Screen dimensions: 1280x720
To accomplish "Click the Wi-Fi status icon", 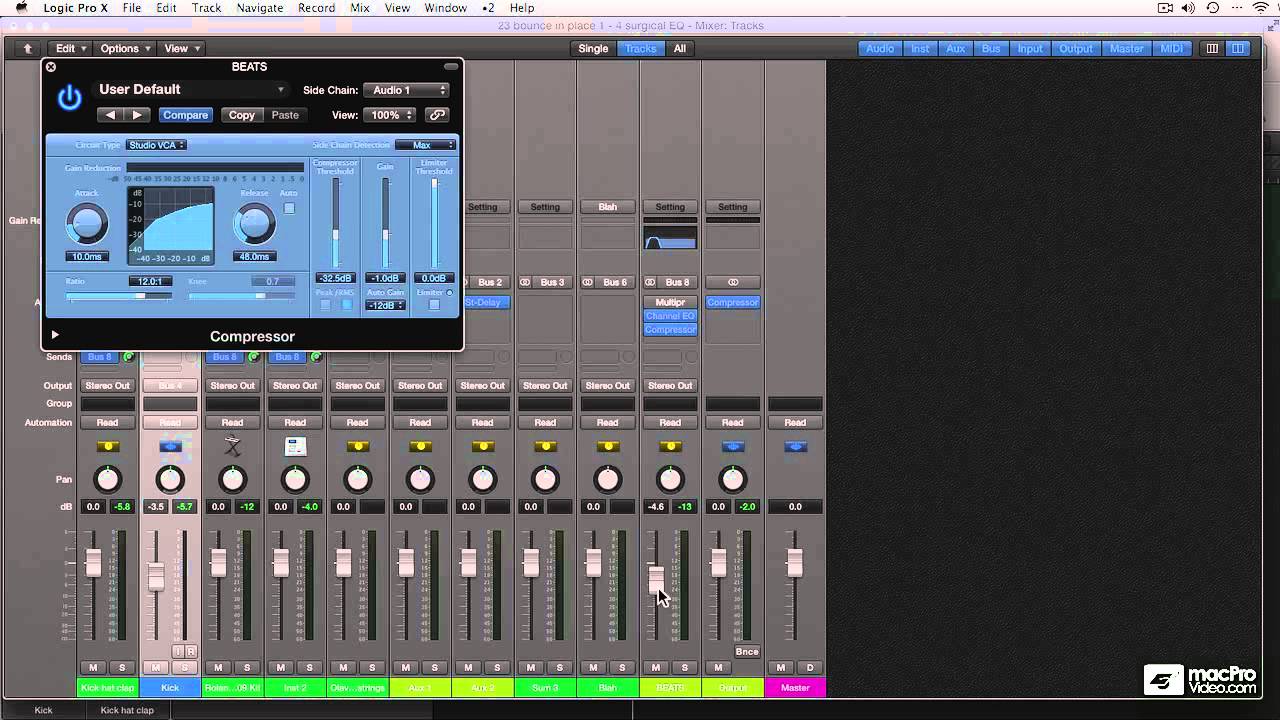I will (x=1259, y=8).
